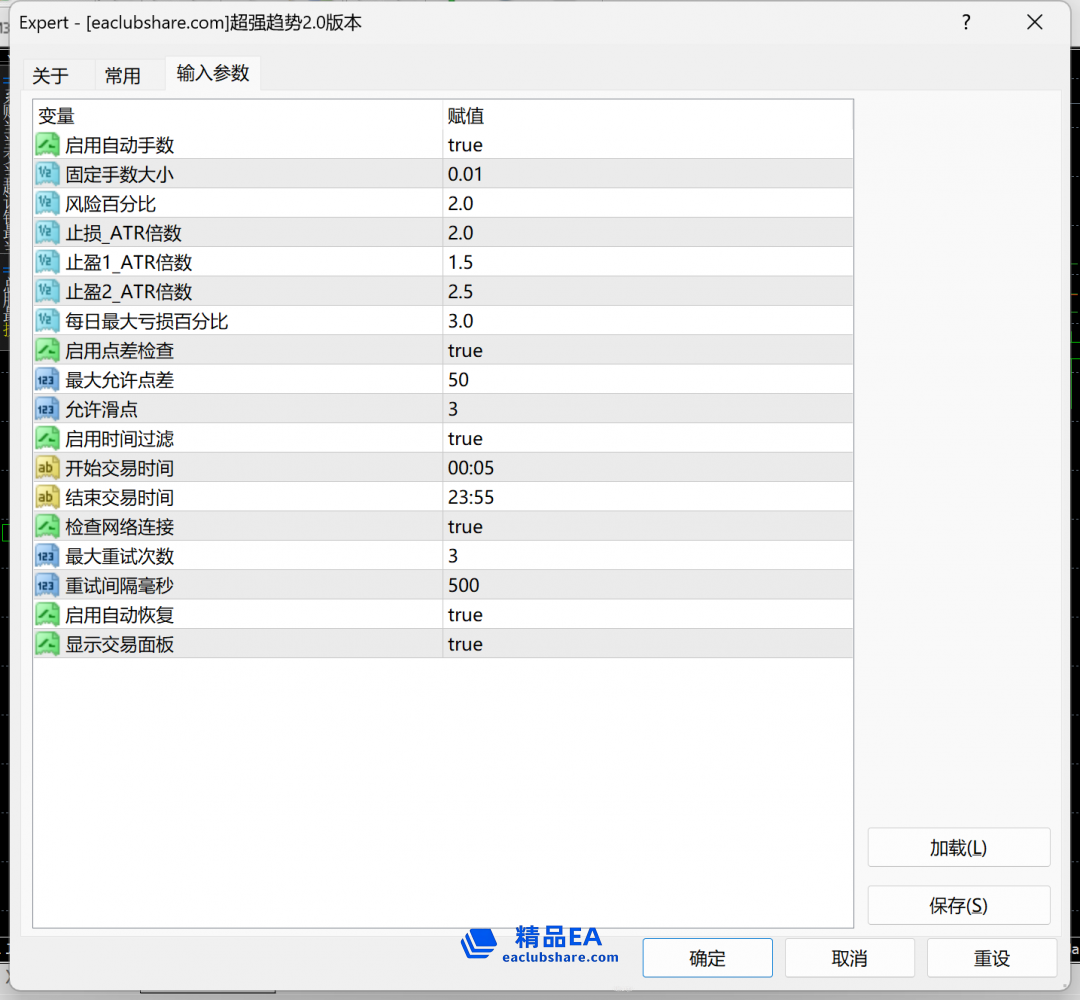
Task: Click the string icon beside 开始交易时间
Action: 47,468
